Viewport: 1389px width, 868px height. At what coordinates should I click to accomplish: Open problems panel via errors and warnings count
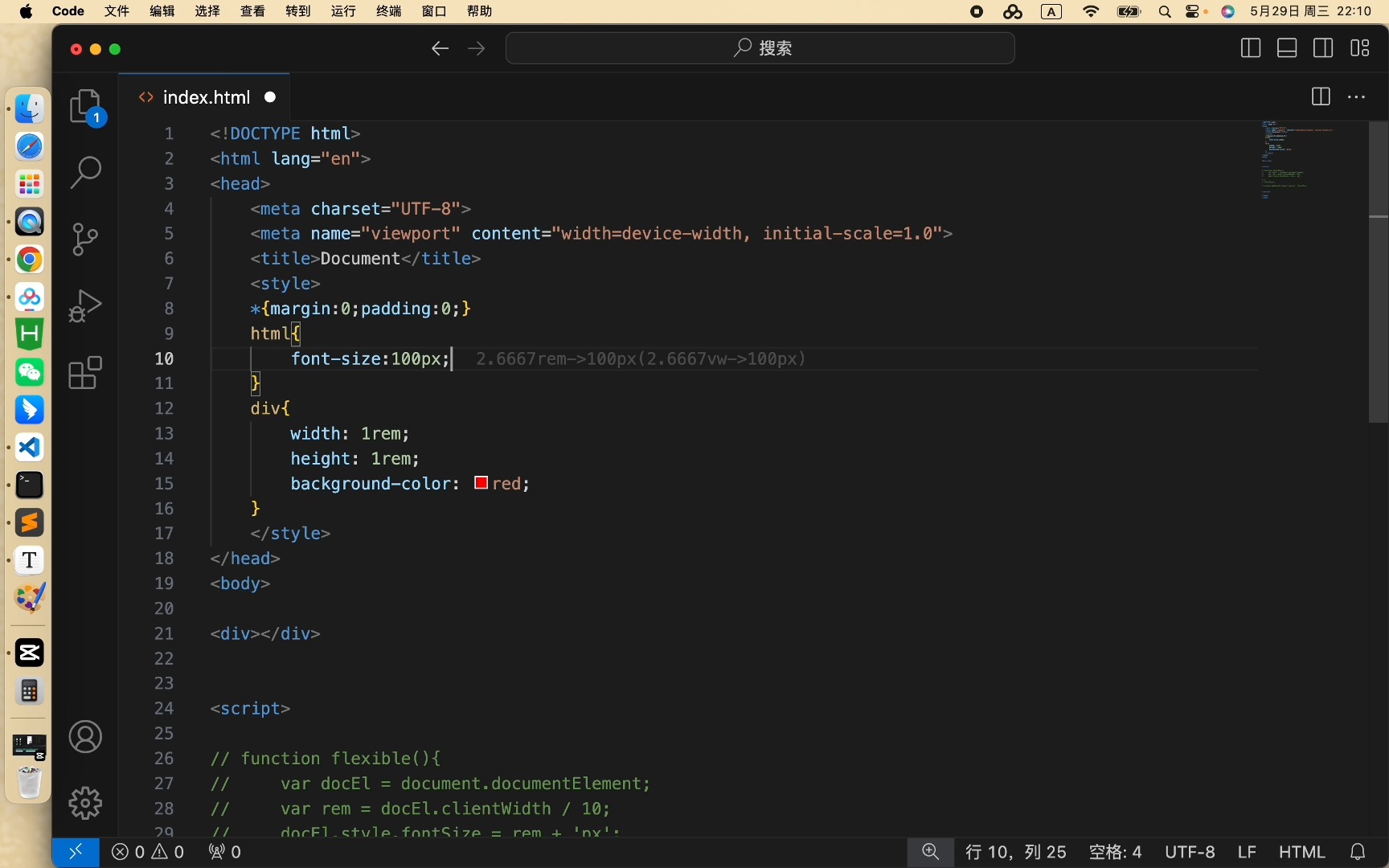click(148, 852)
